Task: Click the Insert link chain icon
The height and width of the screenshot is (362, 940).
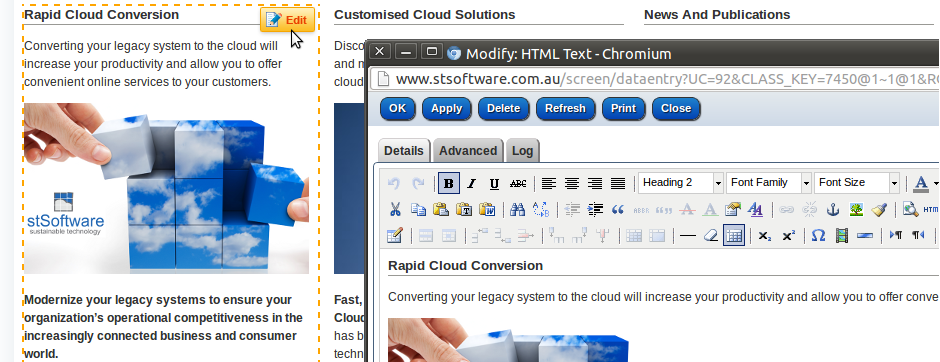Action: point(787,209)
